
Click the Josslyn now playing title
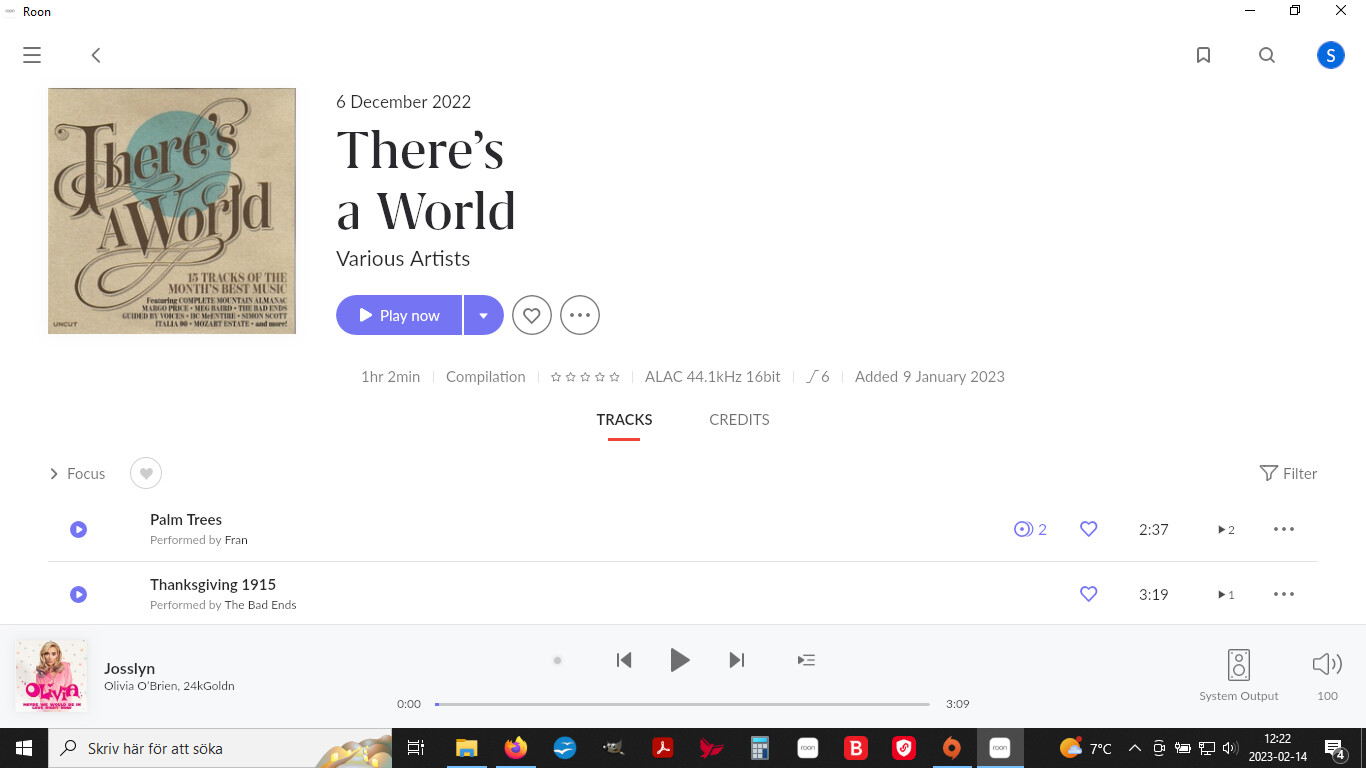[x=130, y=668]
